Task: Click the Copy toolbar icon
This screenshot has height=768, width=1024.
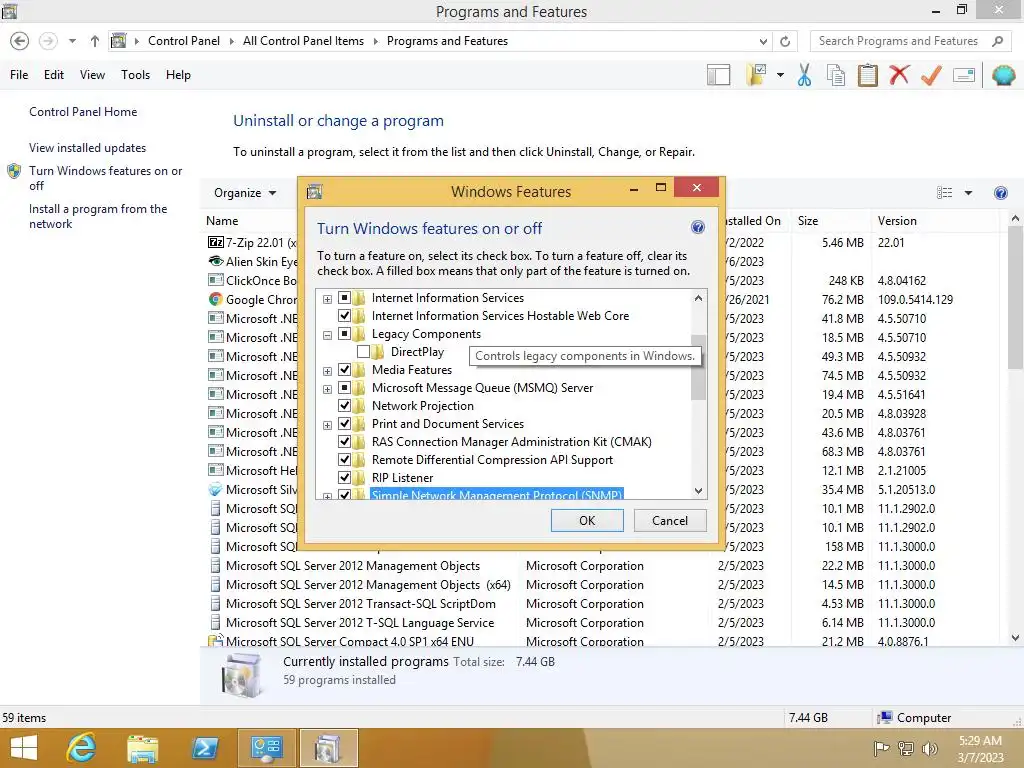Action: pyautogui.click(x=835, y=75)
